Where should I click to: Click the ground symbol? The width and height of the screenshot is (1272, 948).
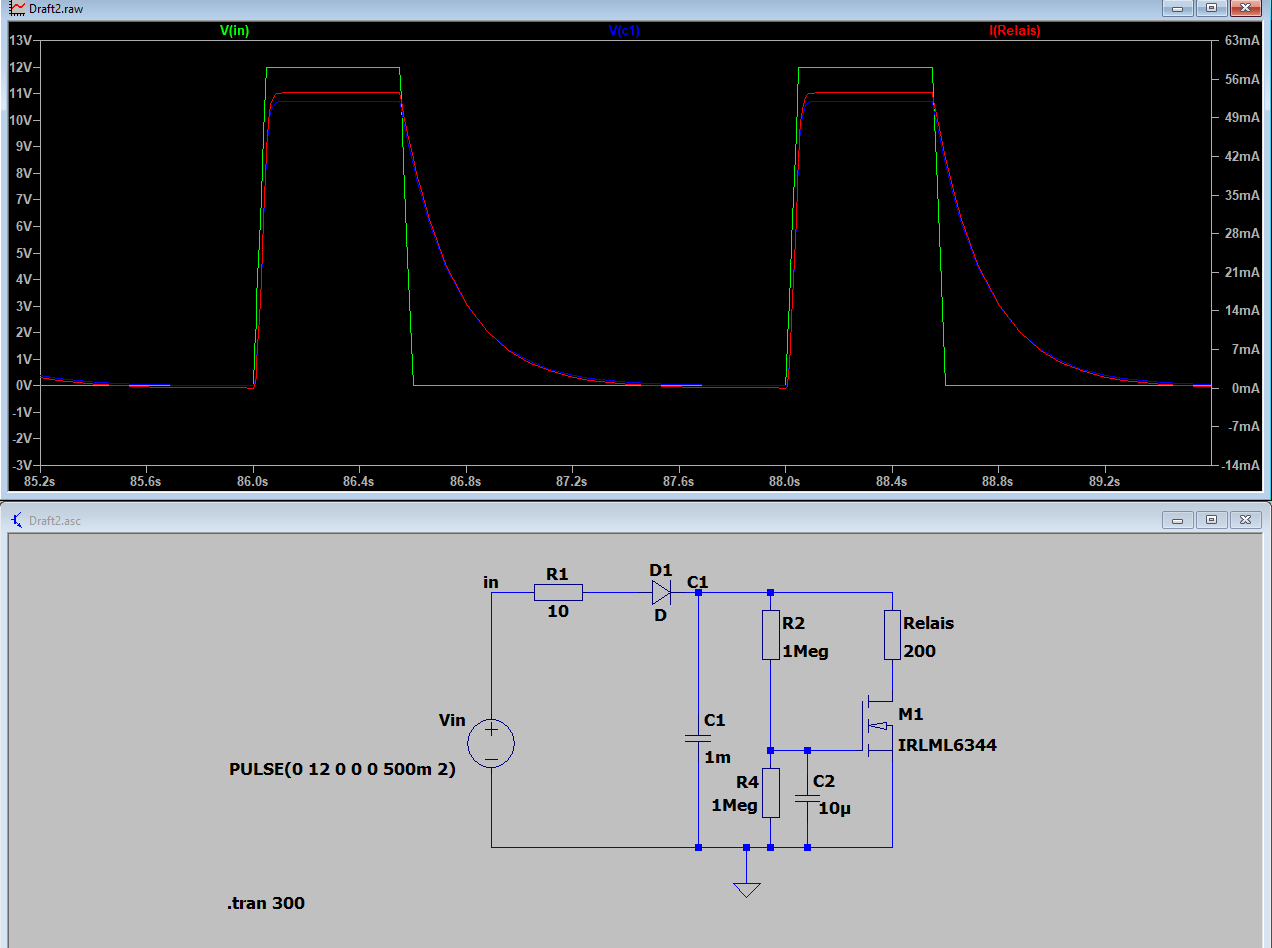tap(746, 889)
